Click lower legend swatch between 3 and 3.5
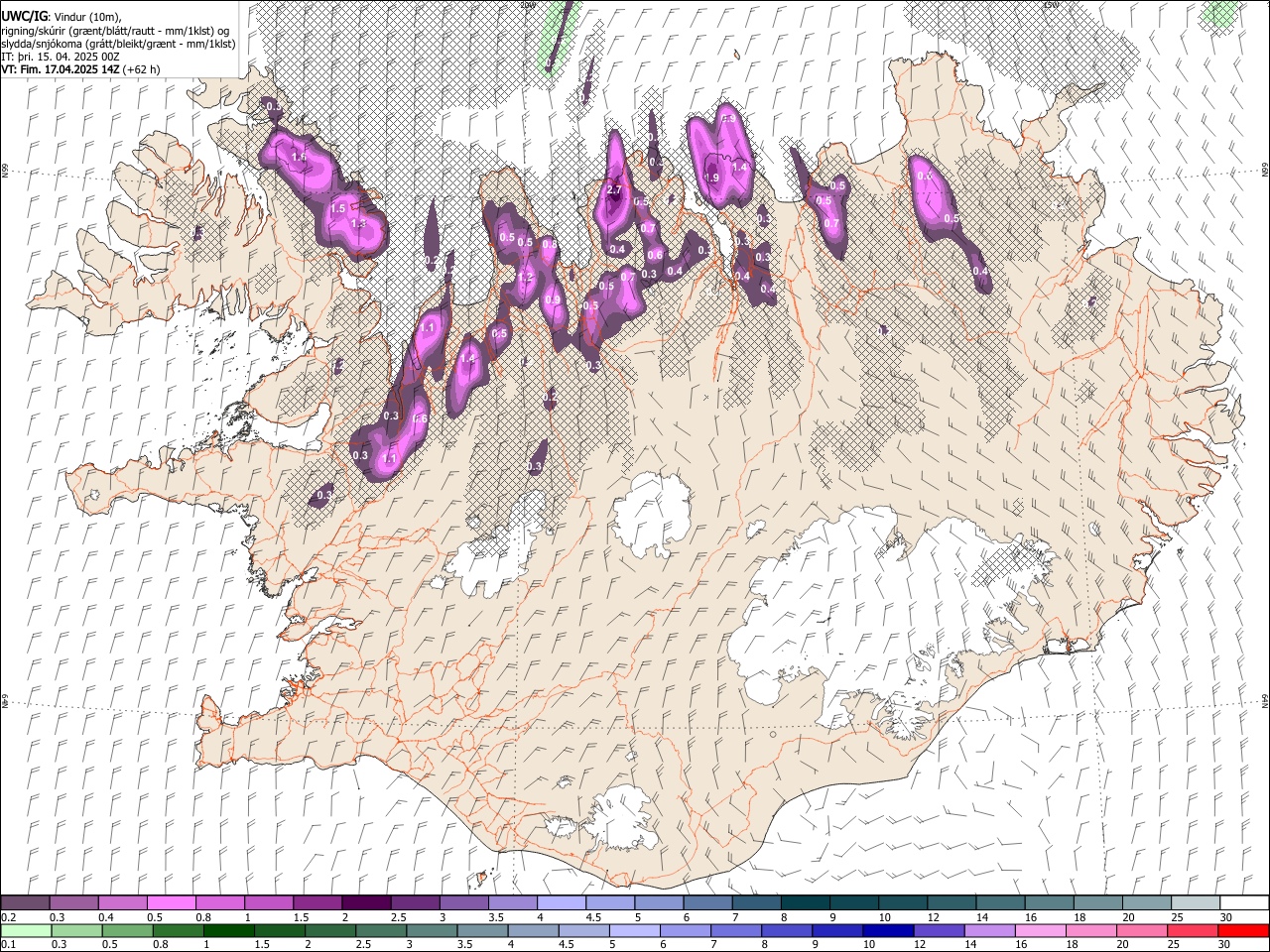The image size is (1270, 952). click(434, 930)
